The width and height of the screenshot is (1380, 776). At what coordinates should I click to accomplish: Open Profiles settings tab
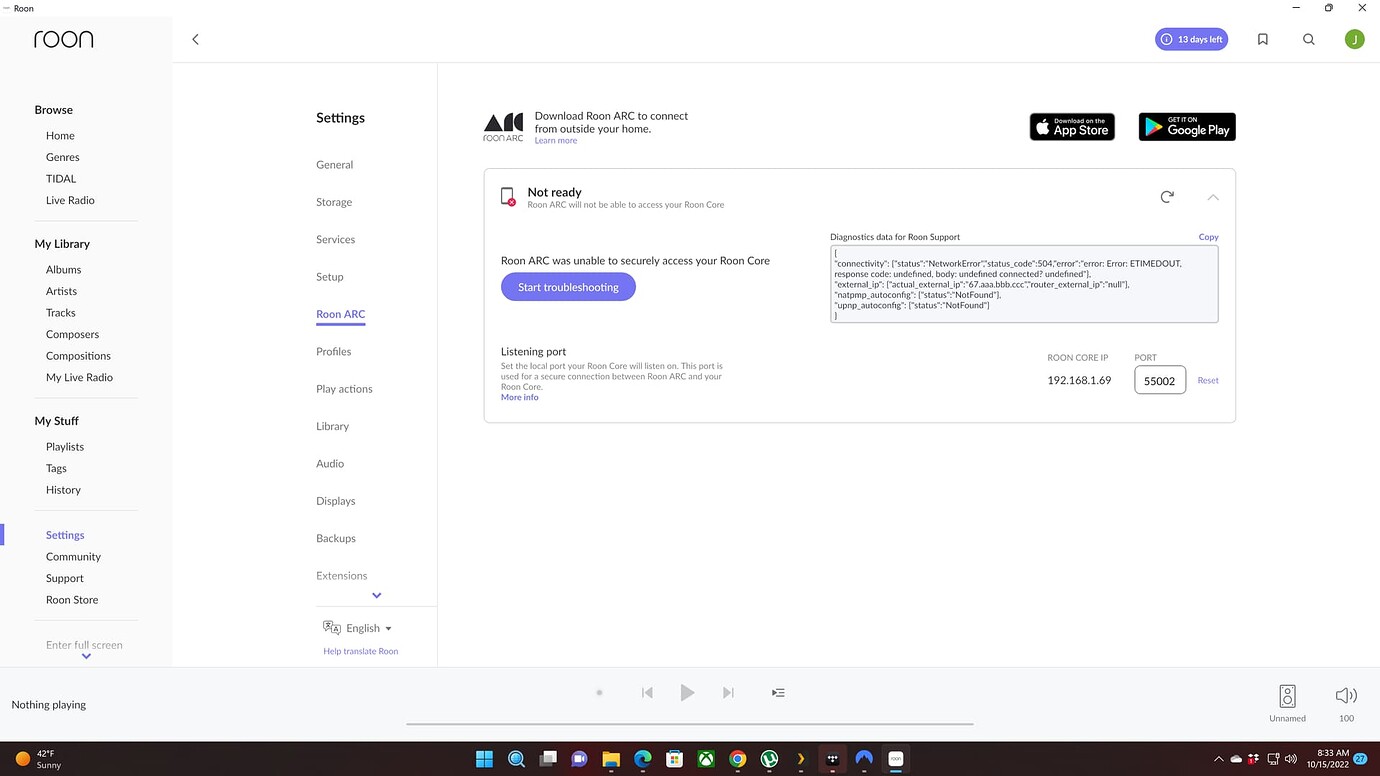(333, 351)
